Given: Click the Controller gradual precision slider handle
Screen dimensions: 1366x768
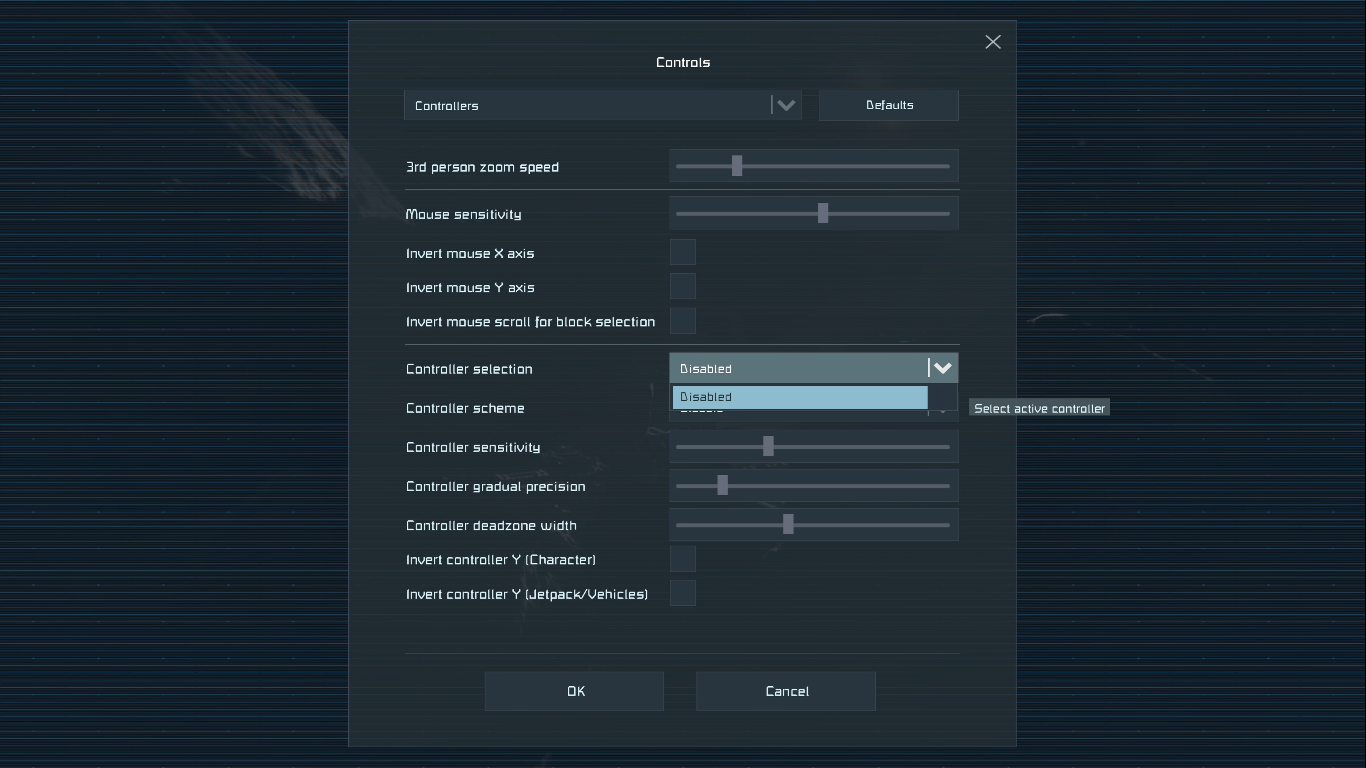Looking at the screenshot, I should click(x=722, y=486).
